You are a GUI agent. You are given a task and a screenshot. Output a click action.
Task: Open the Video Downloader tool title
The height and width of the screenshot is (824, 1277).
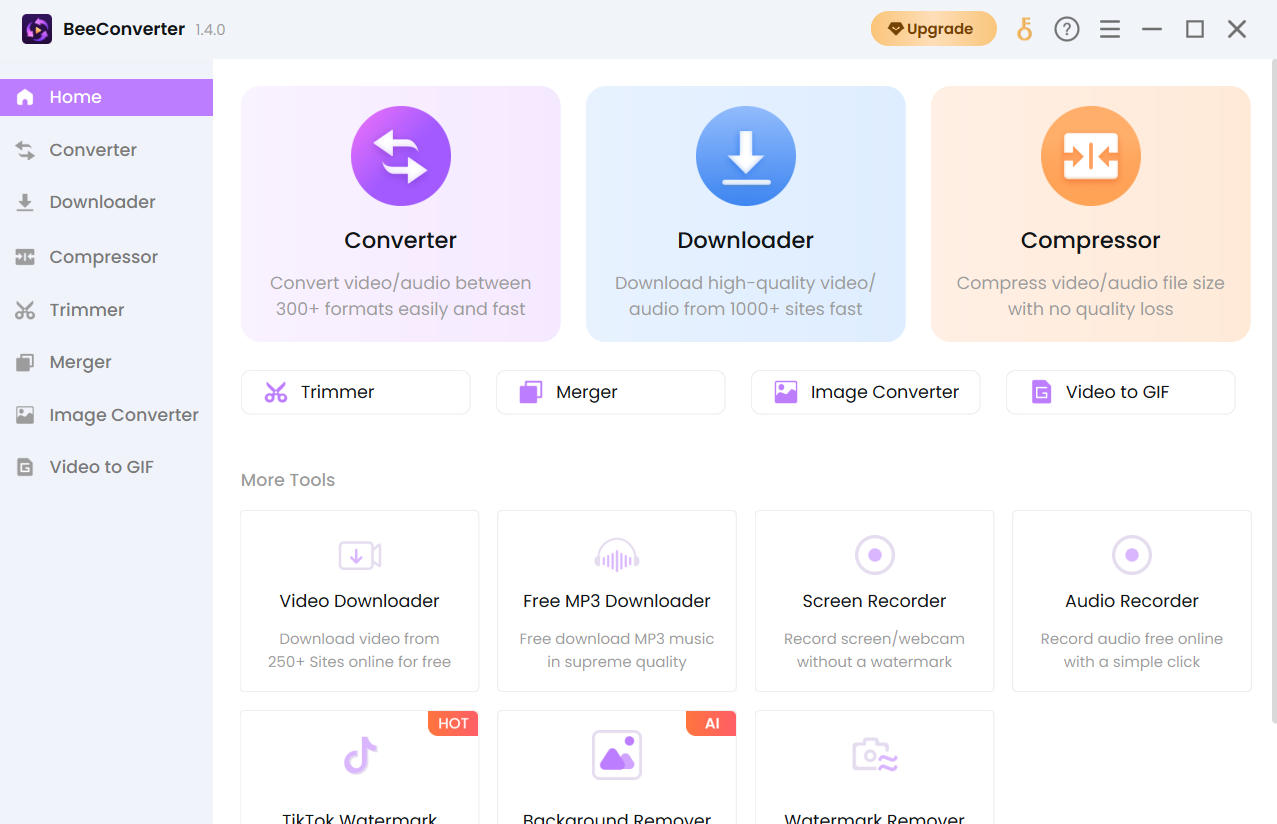click(360, 601)
